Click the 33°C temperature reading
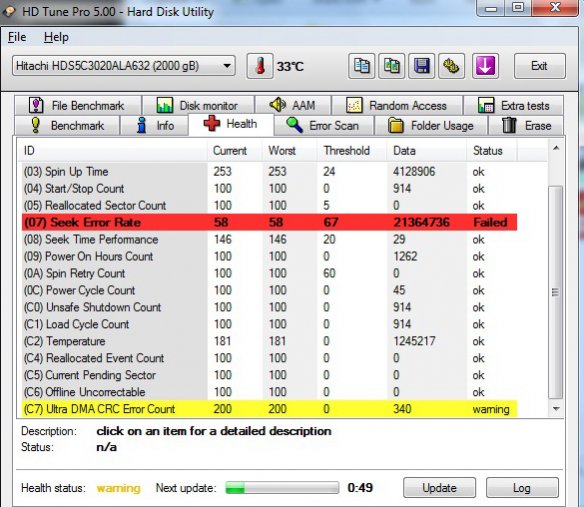This screenshot has width=584, height=507. click(290, 66)
